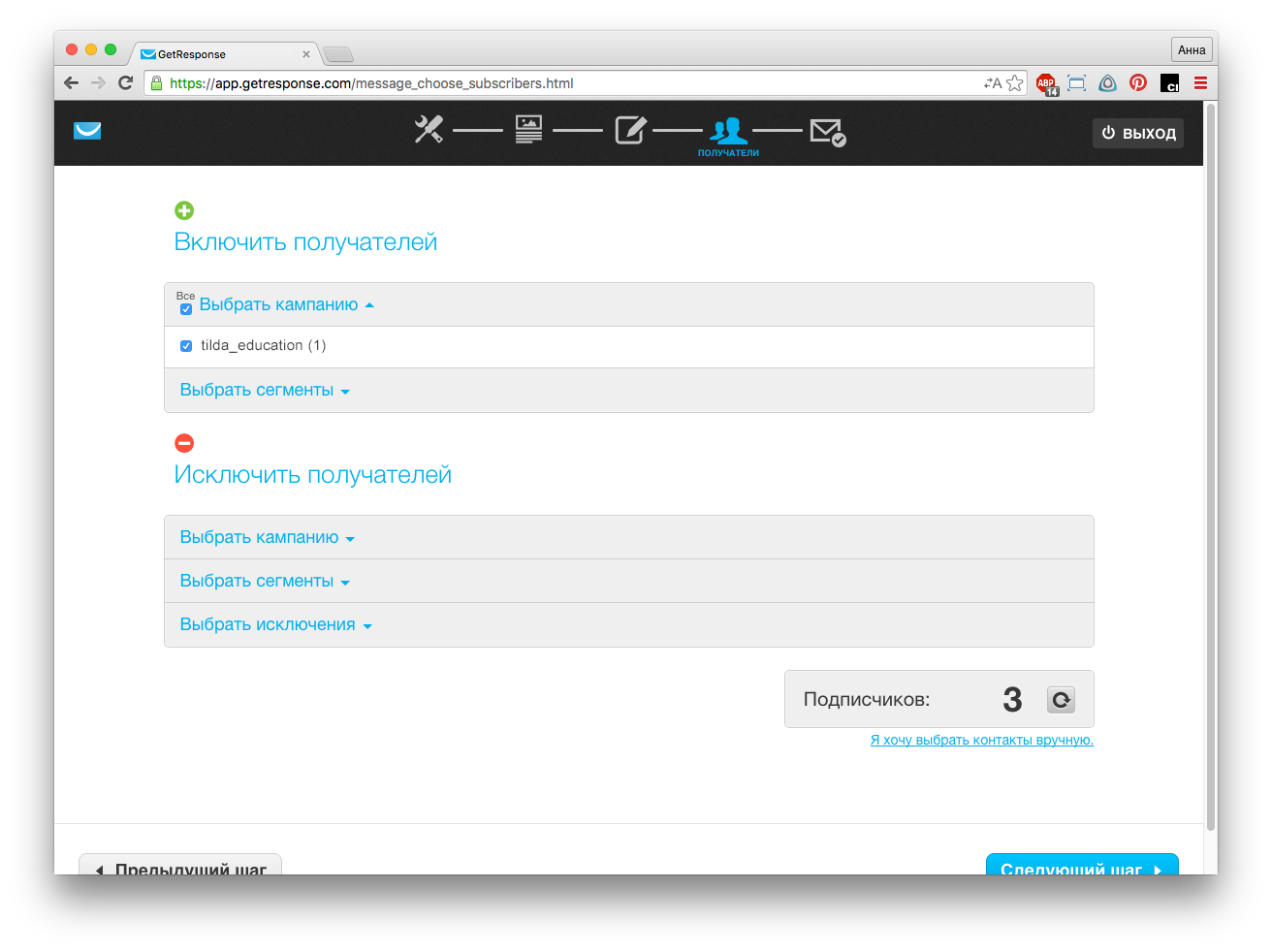Click the GetResponse envelope logo
The height and width of the screenshot is (952, 1272).
87,131
